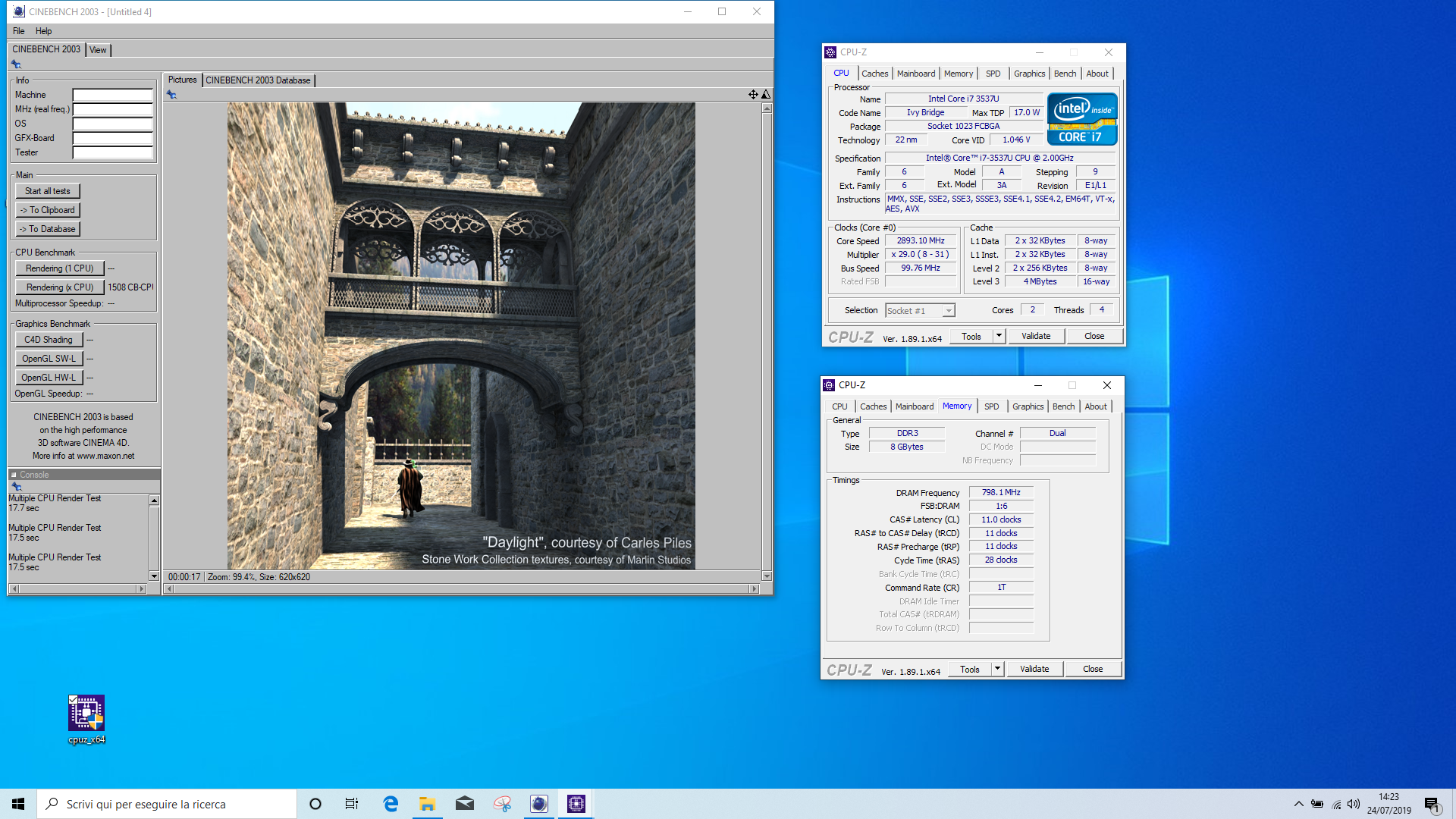This screenshot has width=1456, height=819.
Task: Click the console panel's down scroll arrow
Action: point(154,576)
